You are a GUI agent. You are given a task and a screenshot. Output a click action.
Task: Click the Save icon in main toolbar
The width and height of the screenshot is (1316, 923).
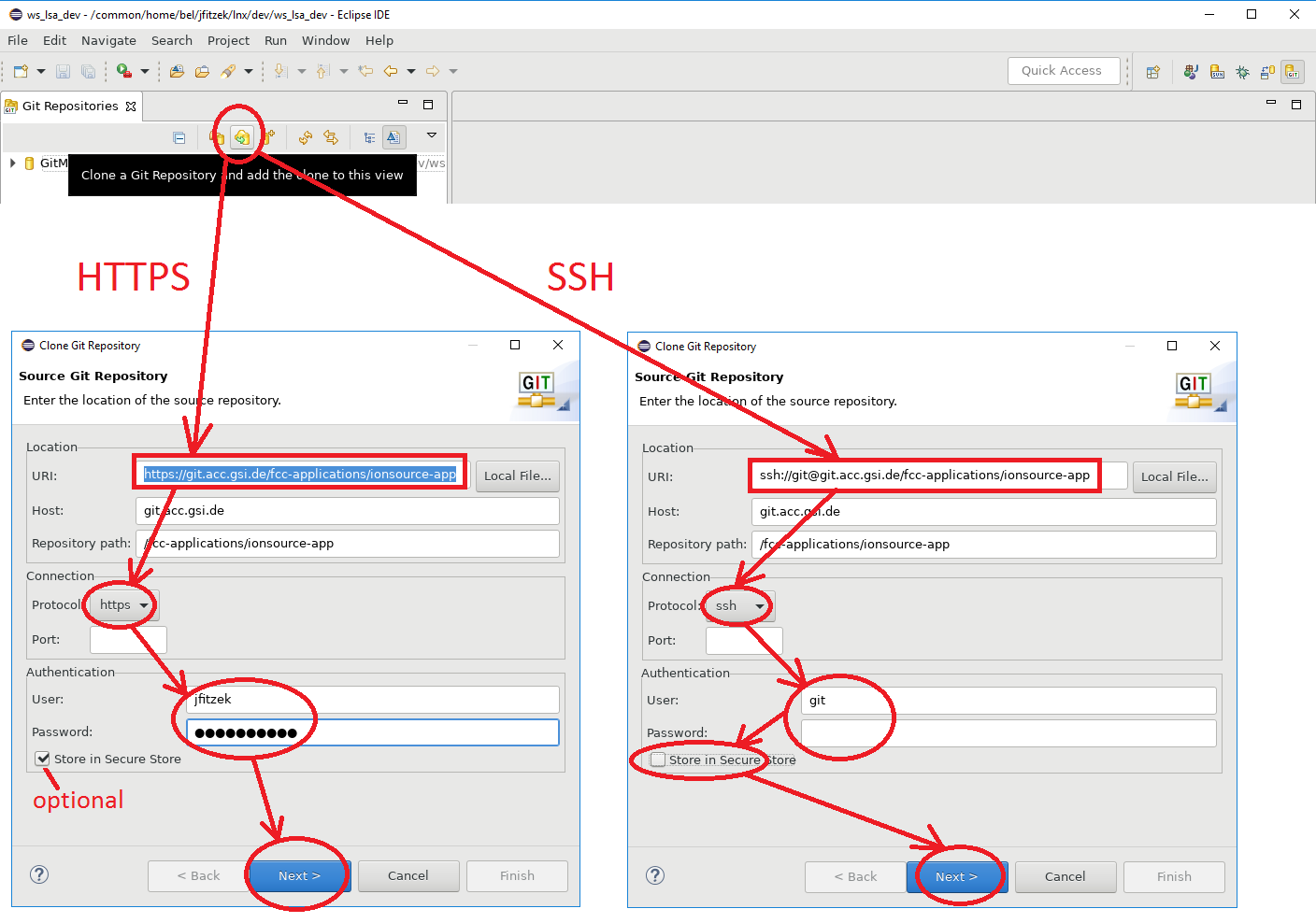64,71
